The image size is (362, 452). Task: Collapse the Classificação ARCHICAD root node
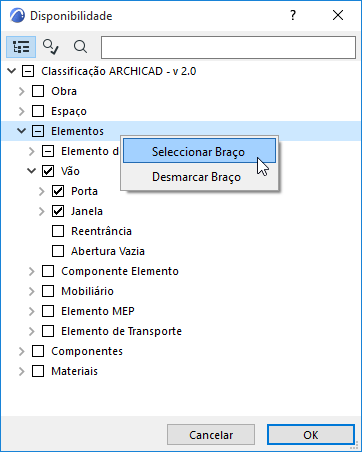(x=12, y=71)
